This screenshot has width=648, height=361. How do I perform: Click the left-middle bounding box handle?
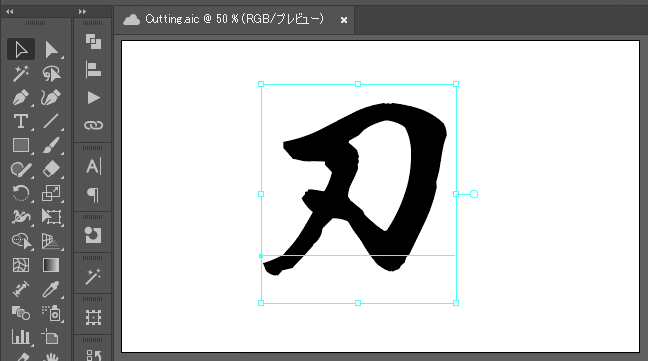261,194
